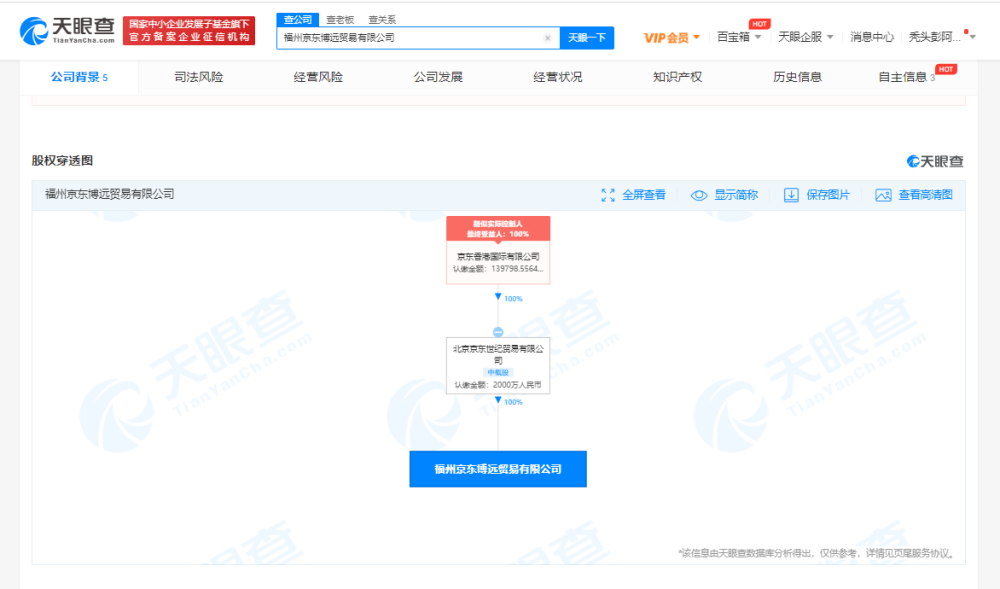Click the clear (x) icon in search box

[x=547, y=36]
